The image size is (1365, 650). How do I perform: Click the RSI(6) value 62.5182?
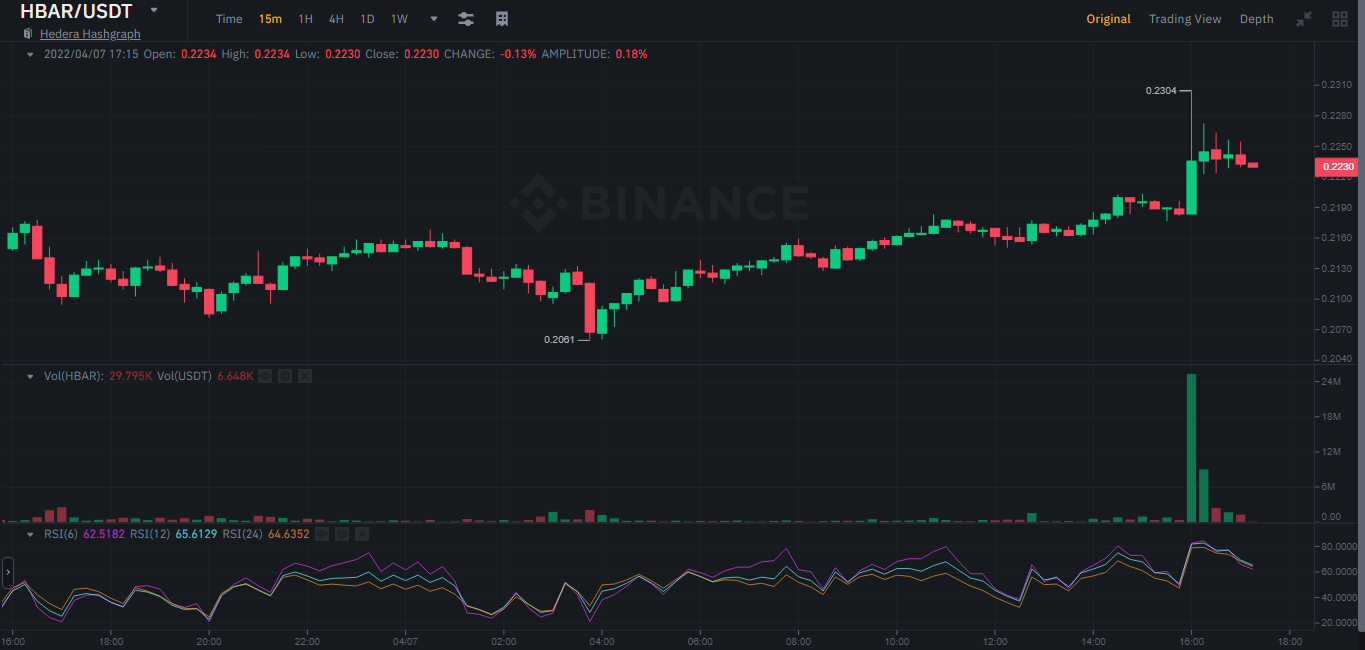click(x=104, y=534)
